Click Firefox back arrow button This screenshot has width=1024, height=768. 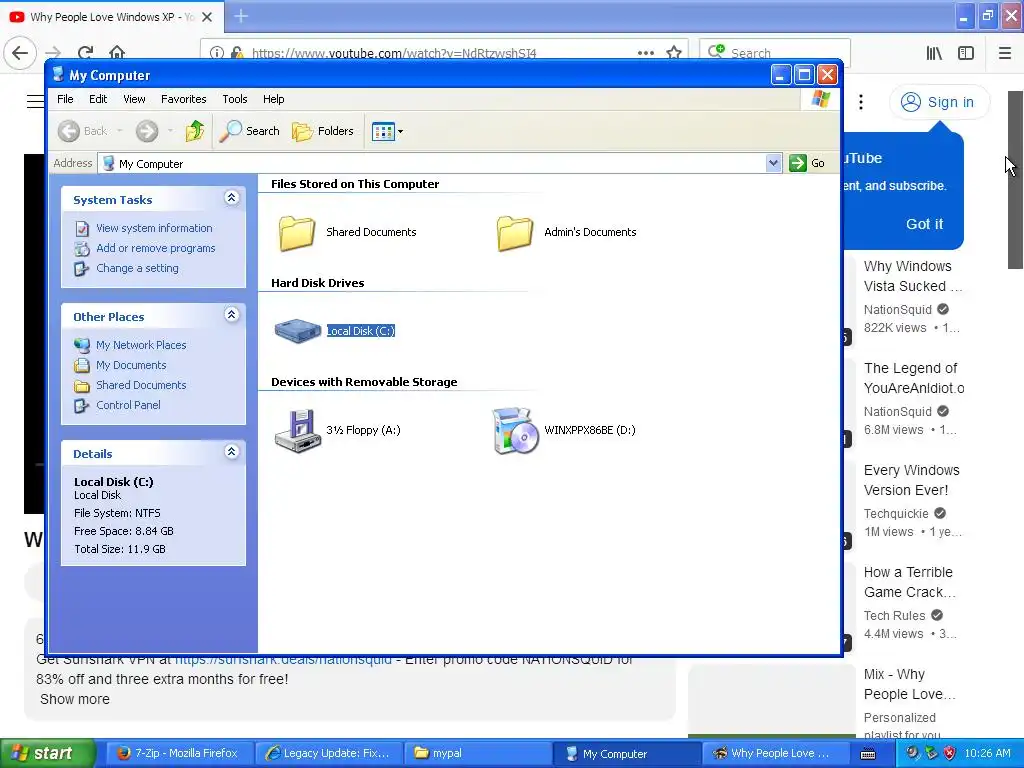click(20, 52)
